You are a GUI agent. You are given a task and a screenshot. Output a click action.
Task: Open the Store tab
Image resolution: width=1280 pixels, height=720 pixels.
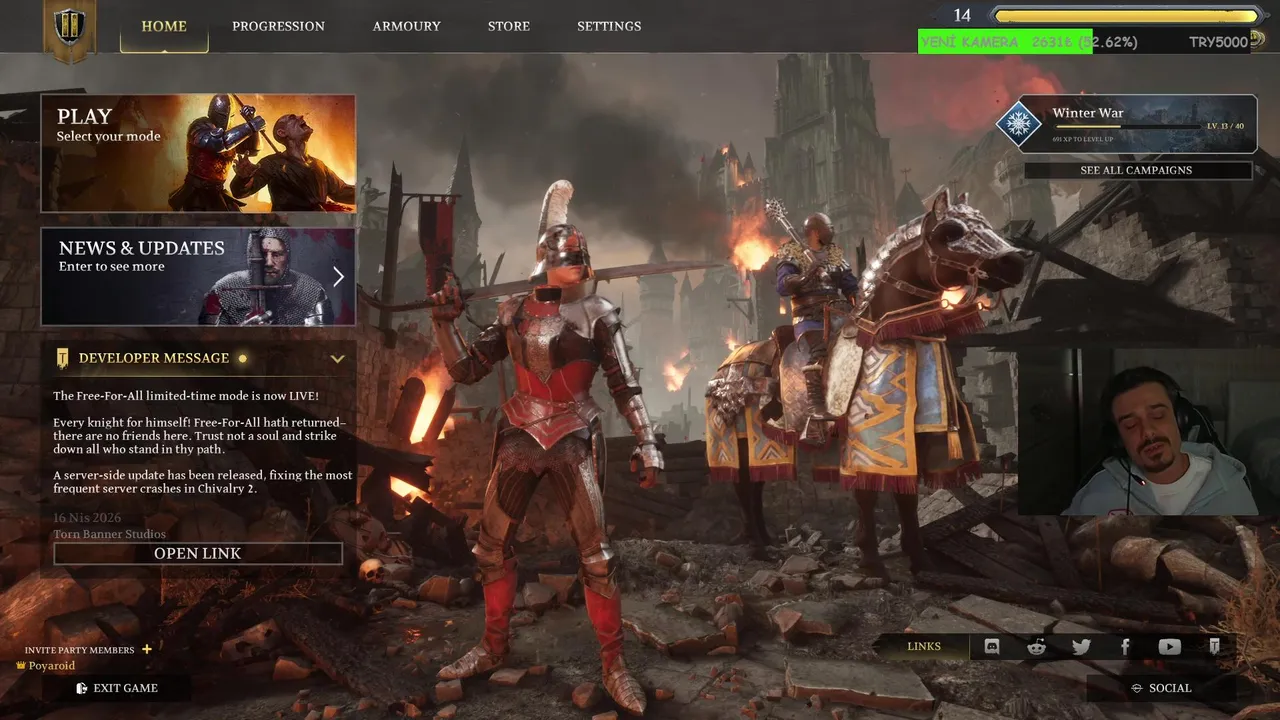point(509,26)
